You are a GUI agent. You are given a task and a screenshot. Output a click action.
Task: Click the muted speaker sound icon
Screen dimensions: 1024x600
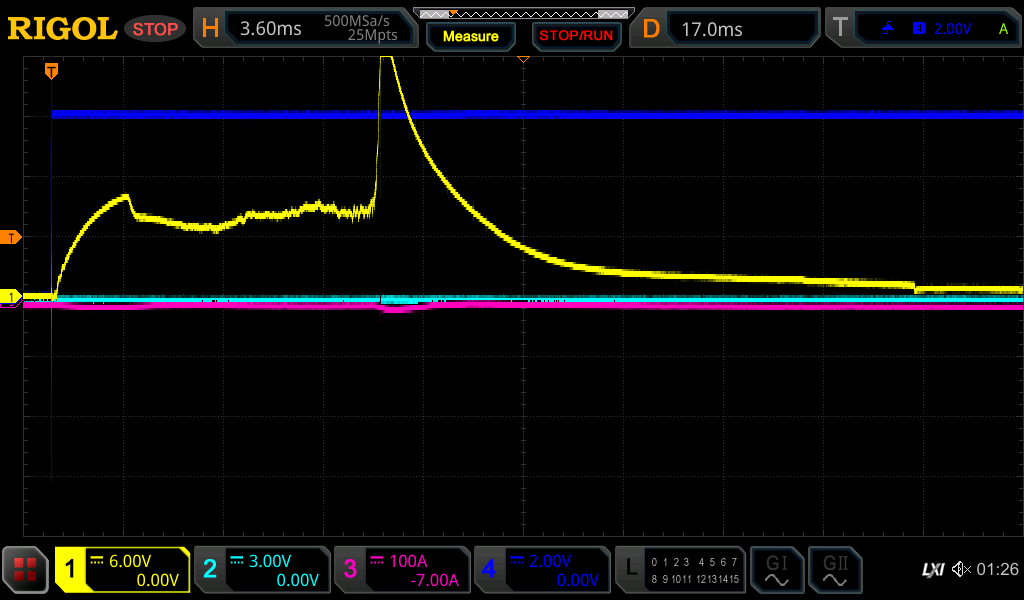click(x=961, y=570)
